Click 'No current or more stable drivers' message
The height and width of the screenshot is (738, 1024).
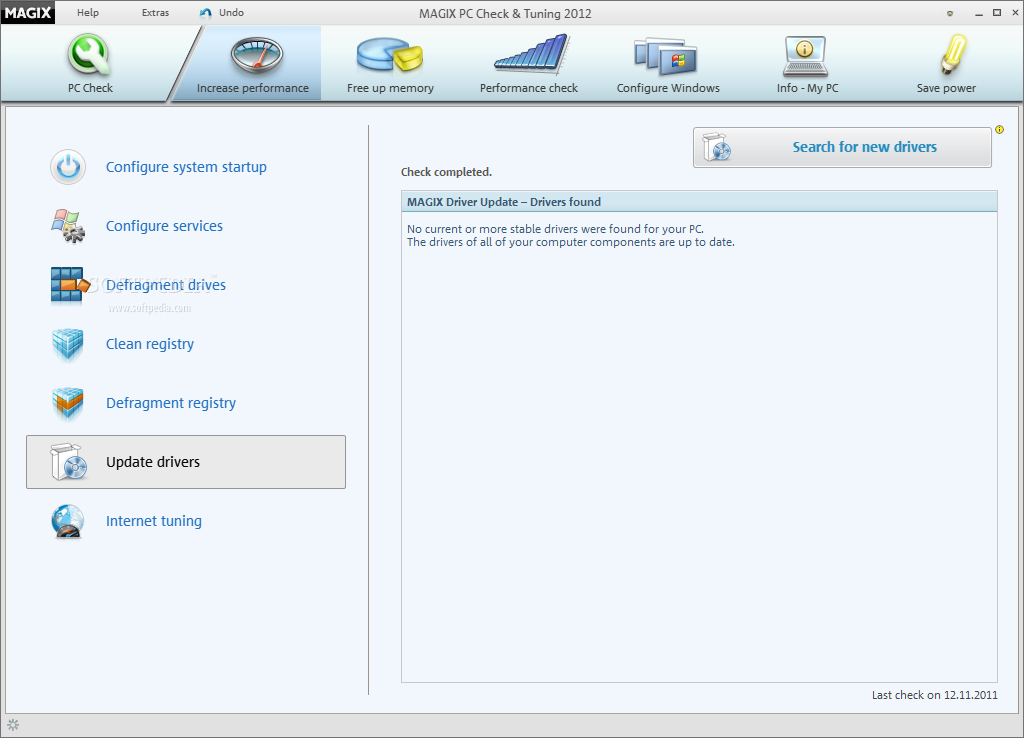pos(555,229)
